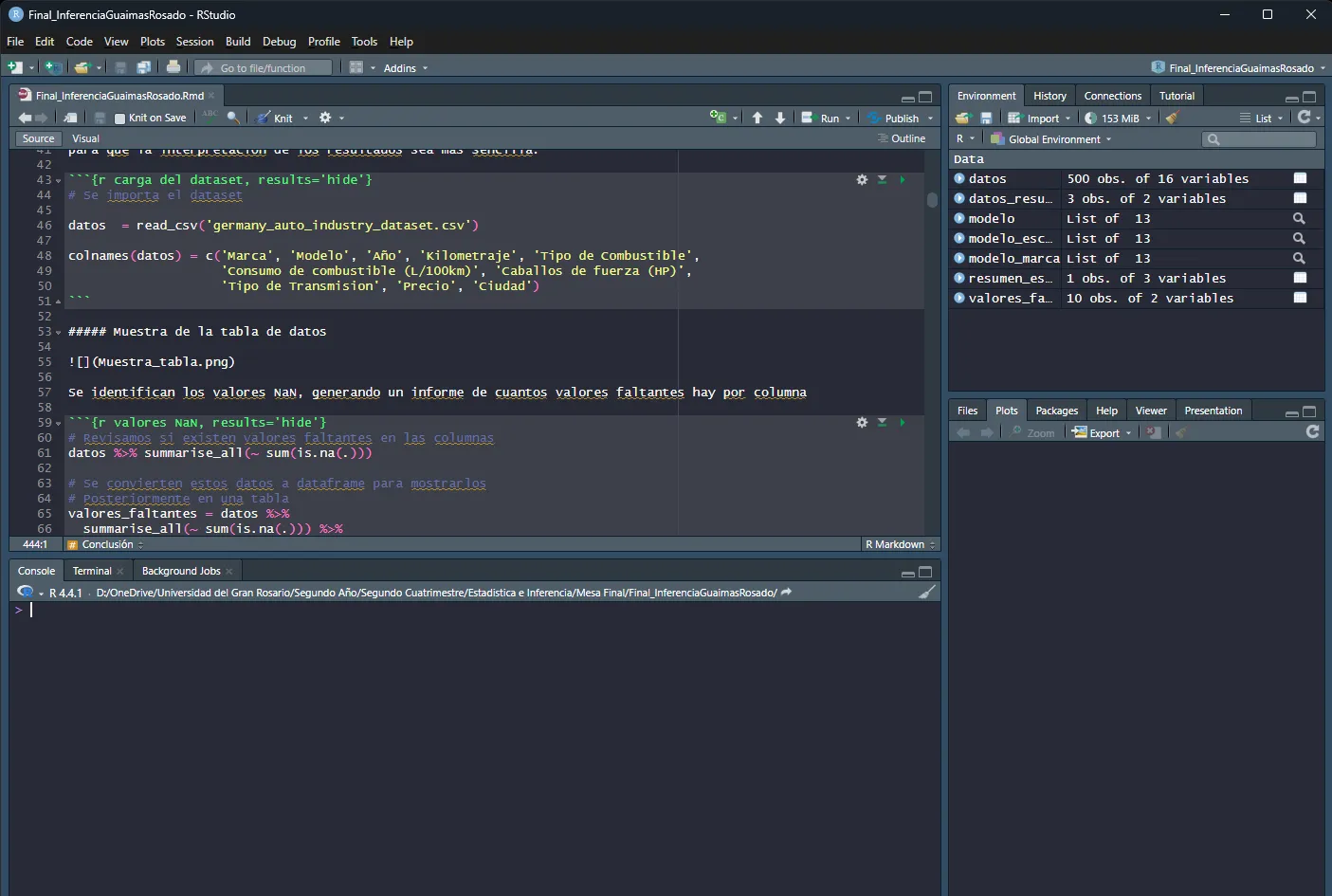Image resolution: width=1332 pixels, height=896 pixels.
Task: Click the Find/Replace magnifier icon in editor
Action: click(233, 118)
